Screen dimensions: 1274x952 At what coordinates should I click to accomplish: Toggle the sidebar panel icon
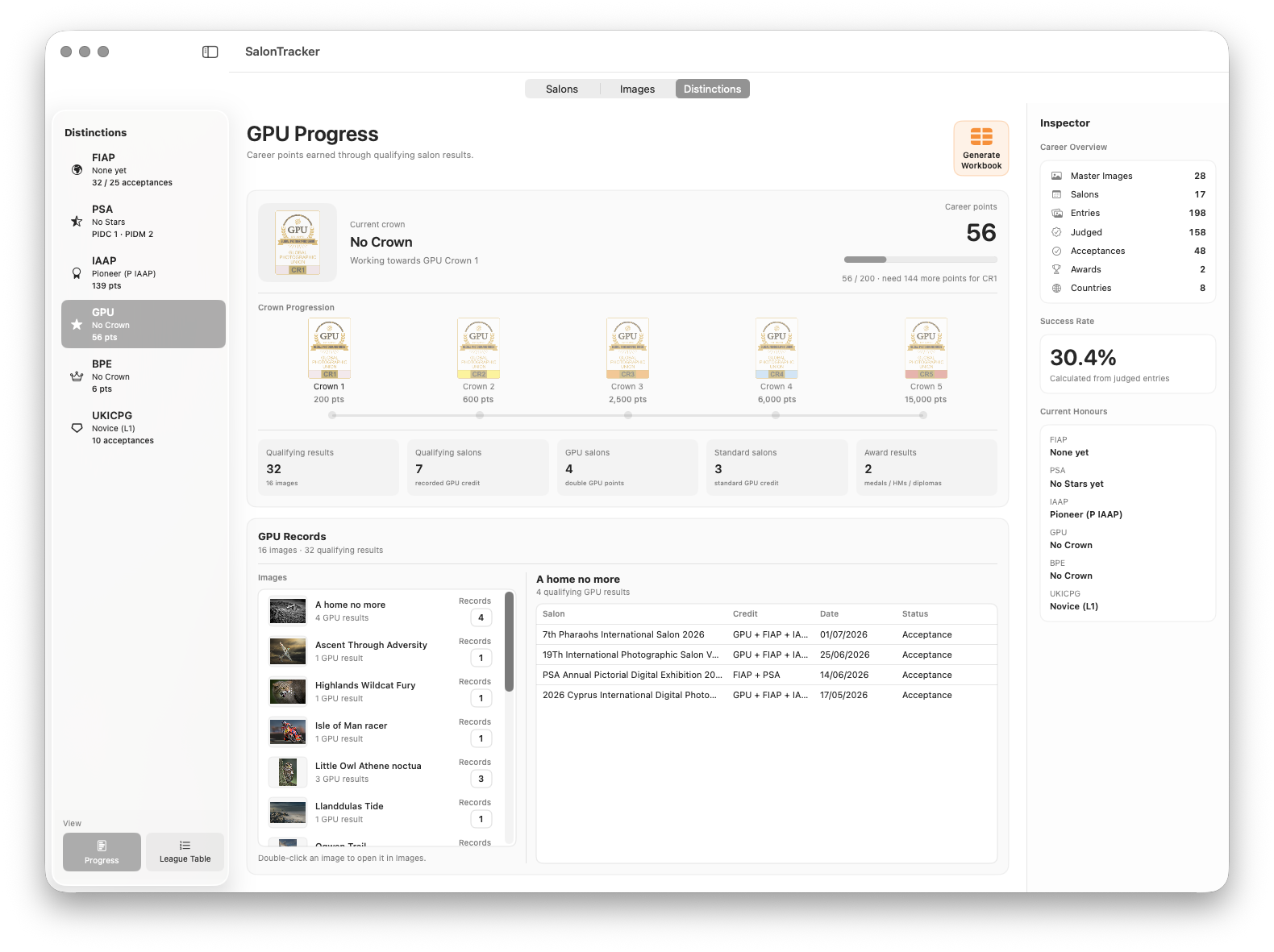[x=210, y=52]
